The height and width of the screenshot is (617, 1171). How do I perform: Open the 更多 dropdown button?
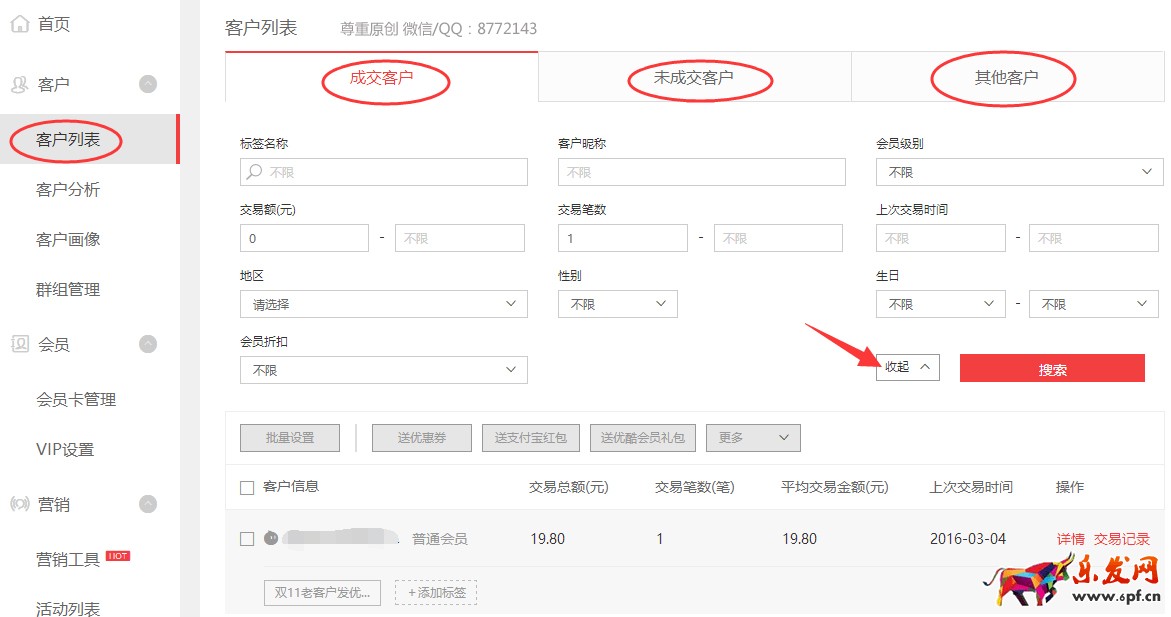coord(752,438)
